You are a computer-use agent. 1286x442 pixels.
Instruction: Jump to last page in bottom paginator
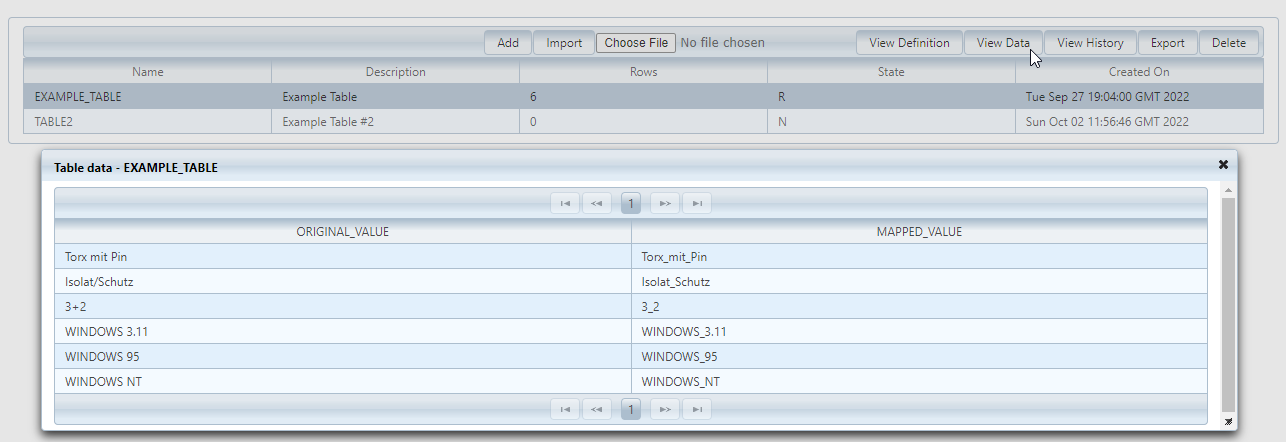pyautogui.click(x=697, y=409)
